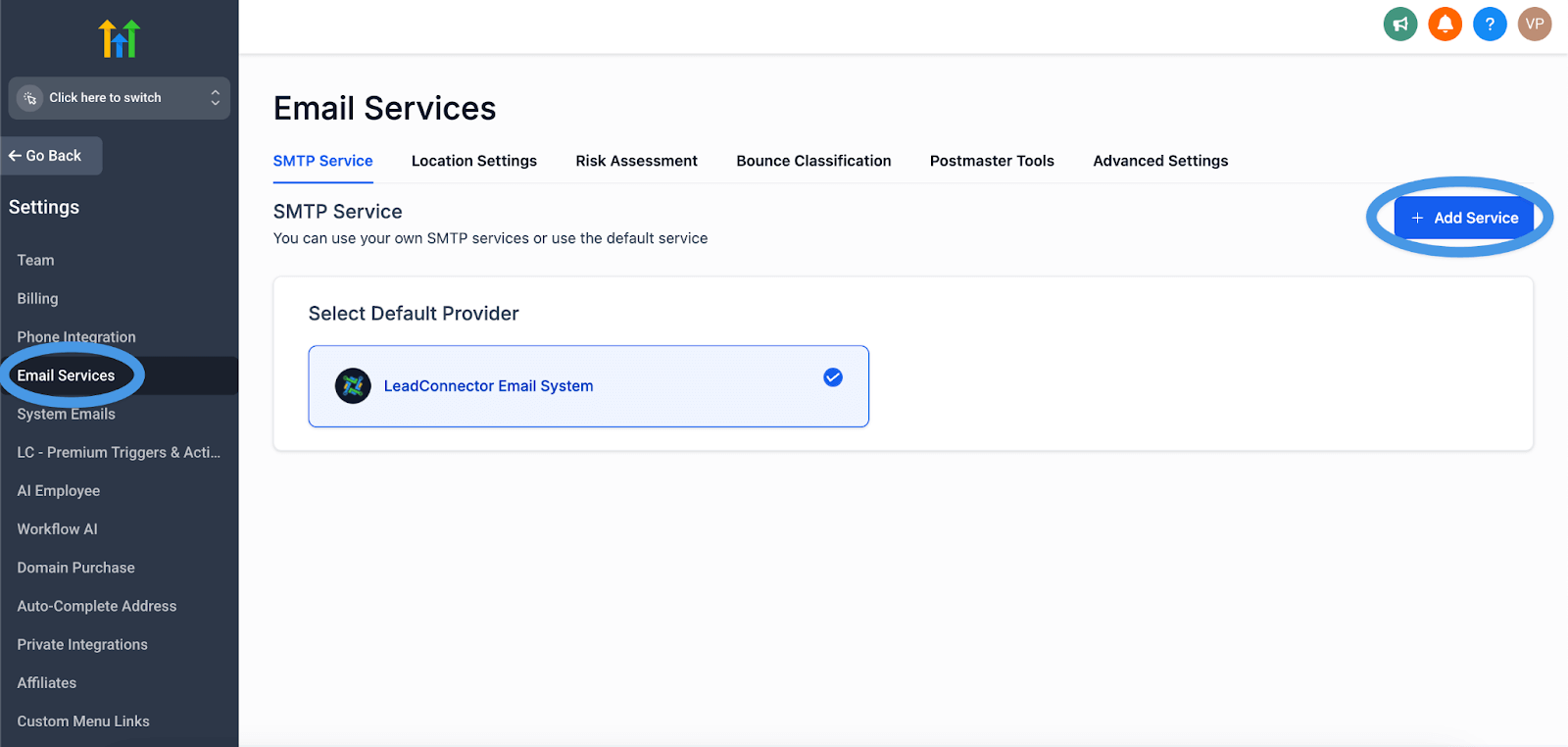
Task: Expand the Click here to switch dropdown
Action: click(x=120, y=98)
